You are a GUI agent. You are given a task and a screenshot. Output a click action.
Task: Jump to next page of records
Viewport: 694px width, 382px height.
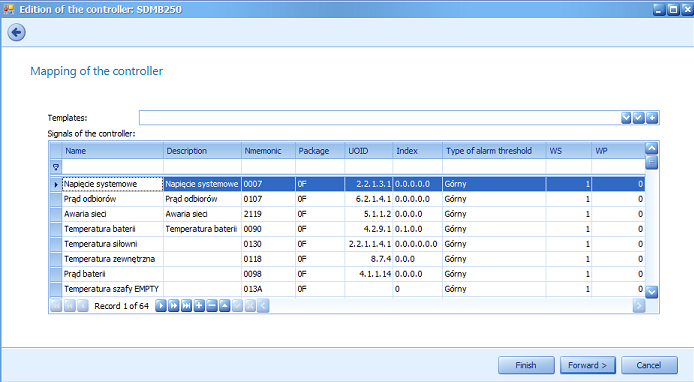click(x=174, y=306)
